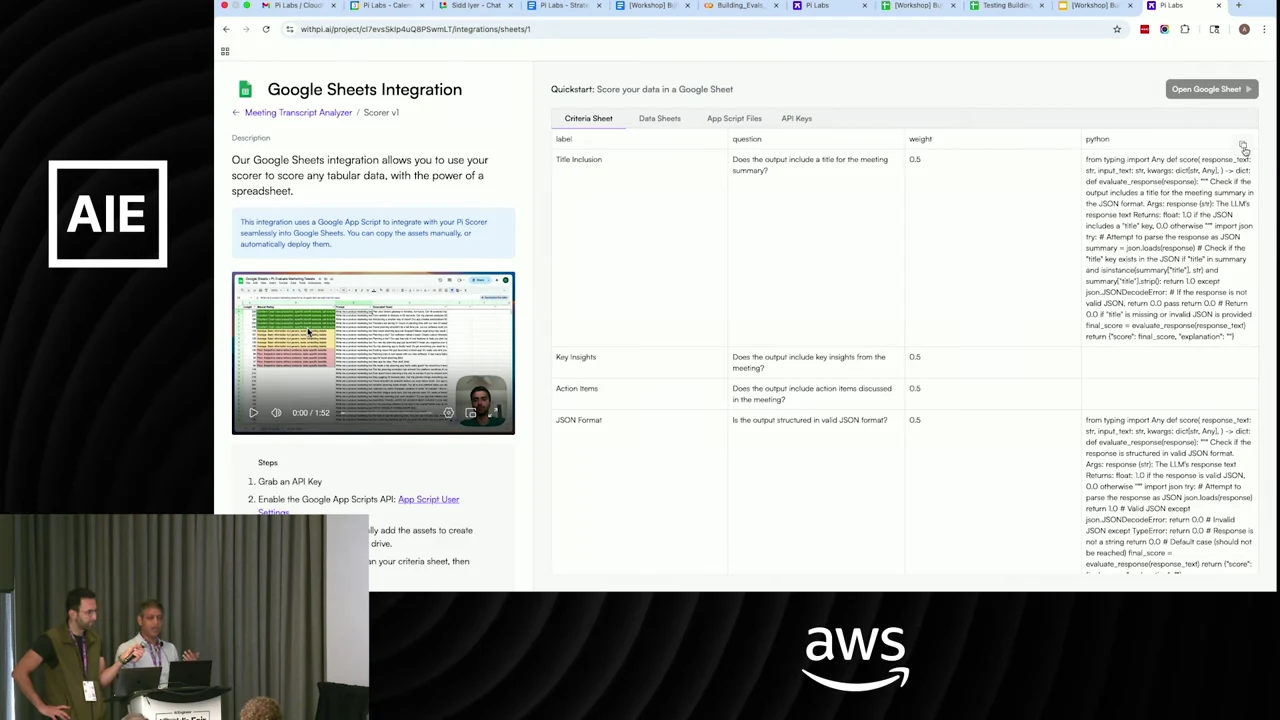Follow the App Script User Settings link
The width and height of the screenshot is (1280, 720).
tap(428, 499)
